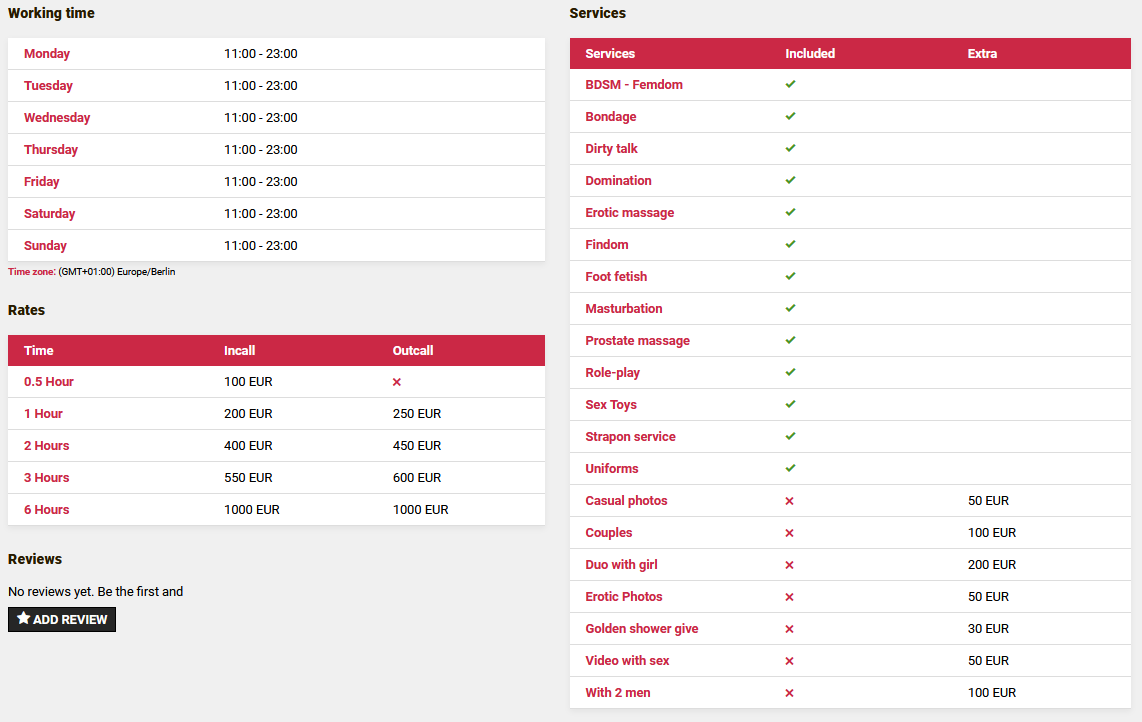Viewport: 1142px width, 722px height.
Task: Click the green checkmark for Dirty talk
Action: pos(790,148)
